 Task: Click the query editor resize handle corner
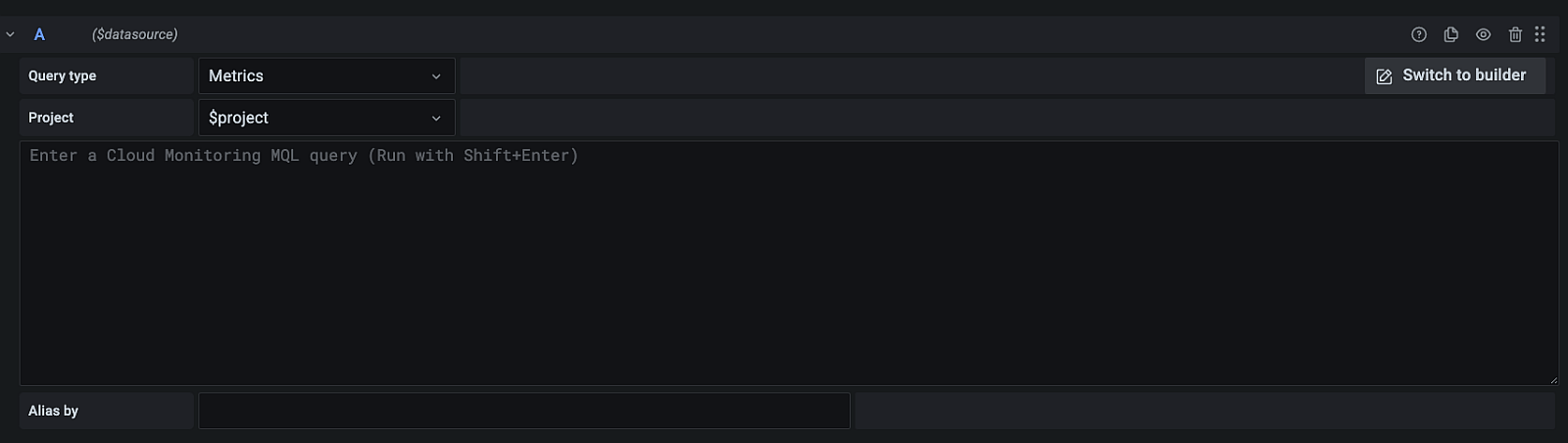pos(1553,380)
